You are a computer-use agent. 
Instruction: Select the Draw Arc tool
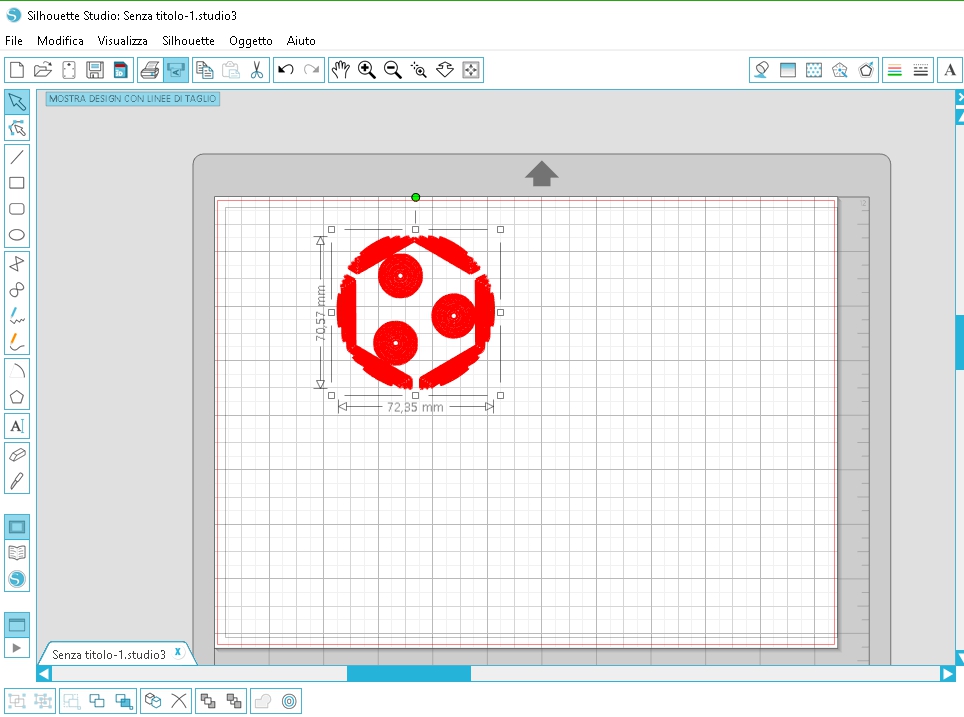pyautogui.click(x=17, y=371)
